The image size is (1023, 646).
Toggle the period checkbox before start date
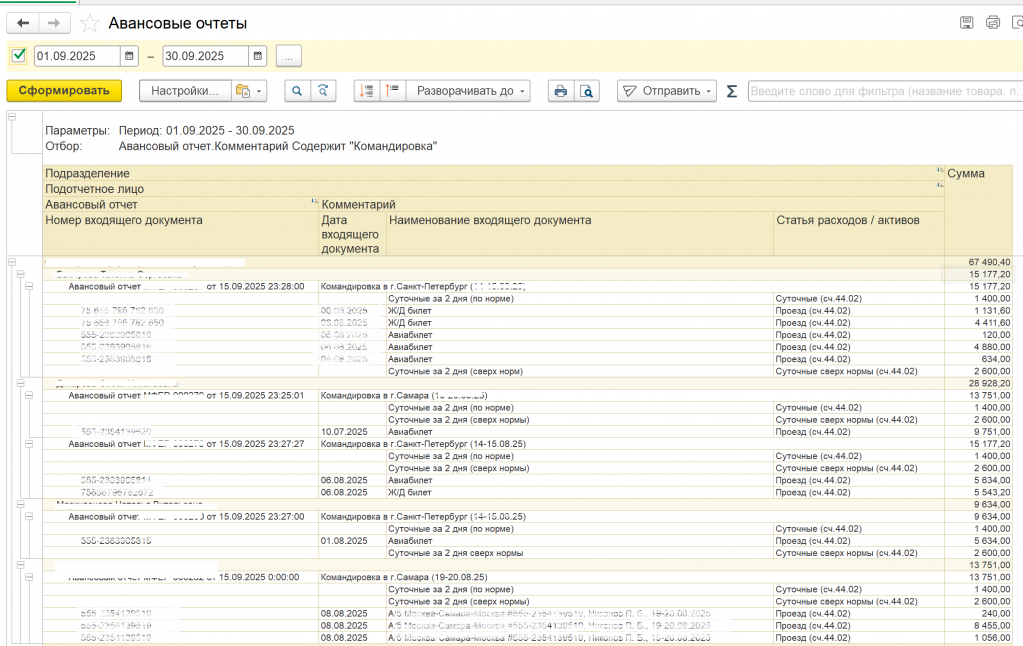click(18, 56)
